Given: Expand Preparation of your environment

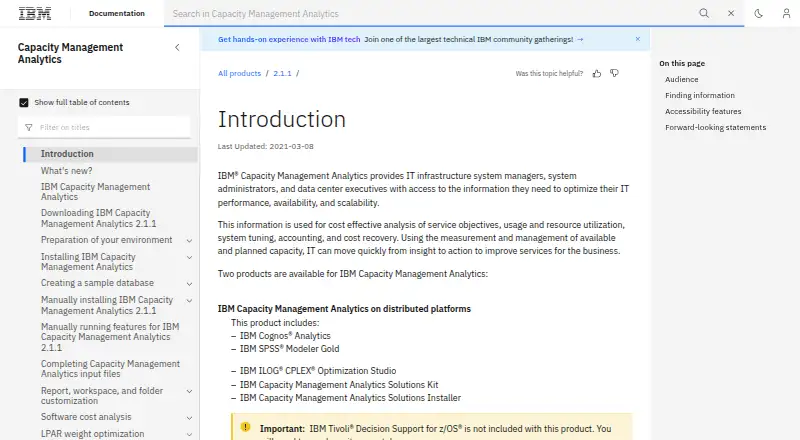Looking at the screenshot, I should pos(189,240).
